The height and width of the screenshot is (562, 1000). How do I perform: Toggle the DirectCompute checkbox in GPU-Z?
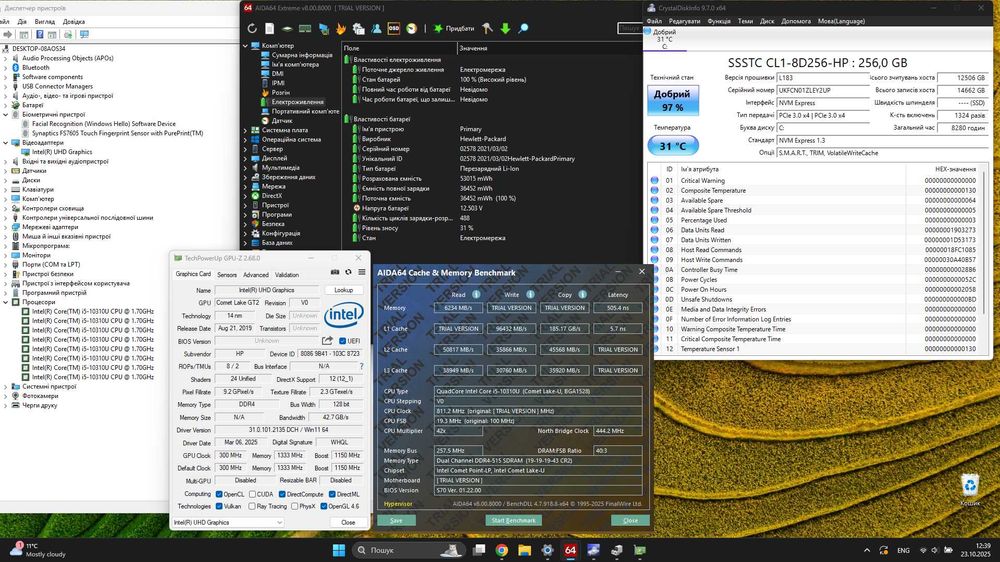[x=282, y=494]
